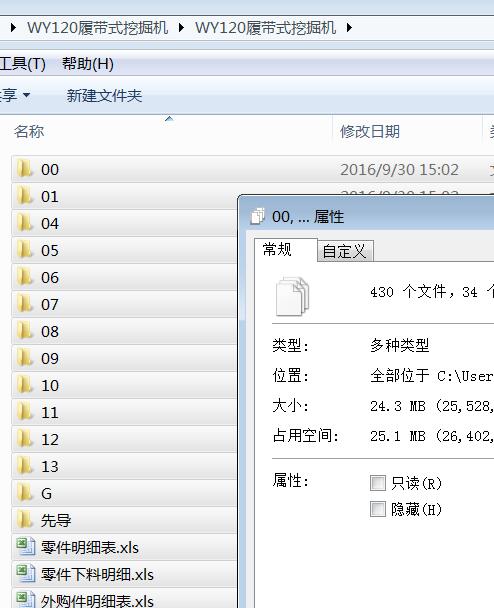The width and height of the screenshot is (494, 608).
Task: Click the 多种类型 type value
Action: 400,345
